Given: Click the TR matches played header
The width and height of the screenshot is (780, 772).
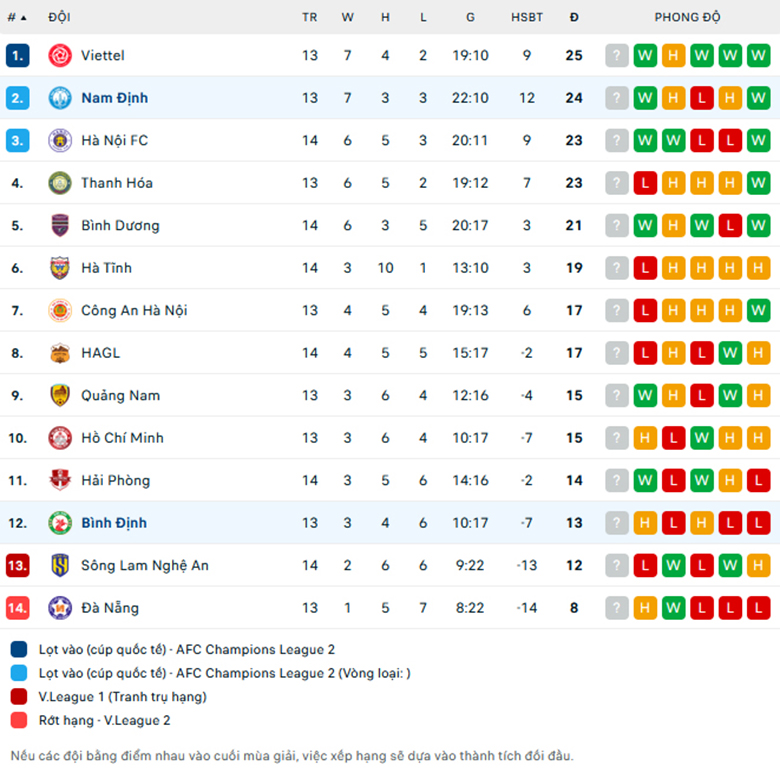Looking at the screenshot, I should click(x=309, y=17).
